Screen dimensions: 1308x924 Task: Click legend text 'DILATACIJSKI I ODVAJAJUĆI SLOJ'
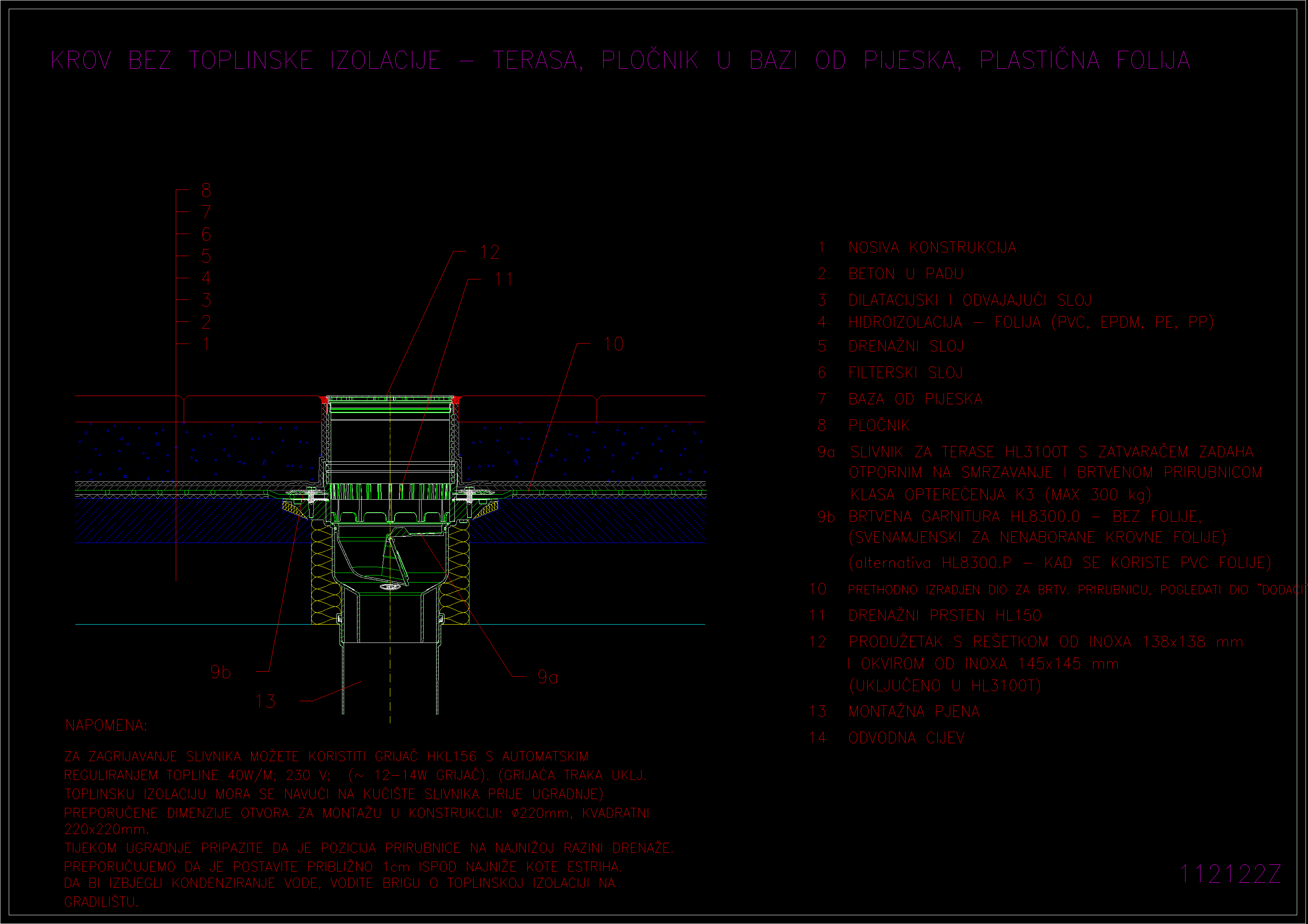coord(970,299)
